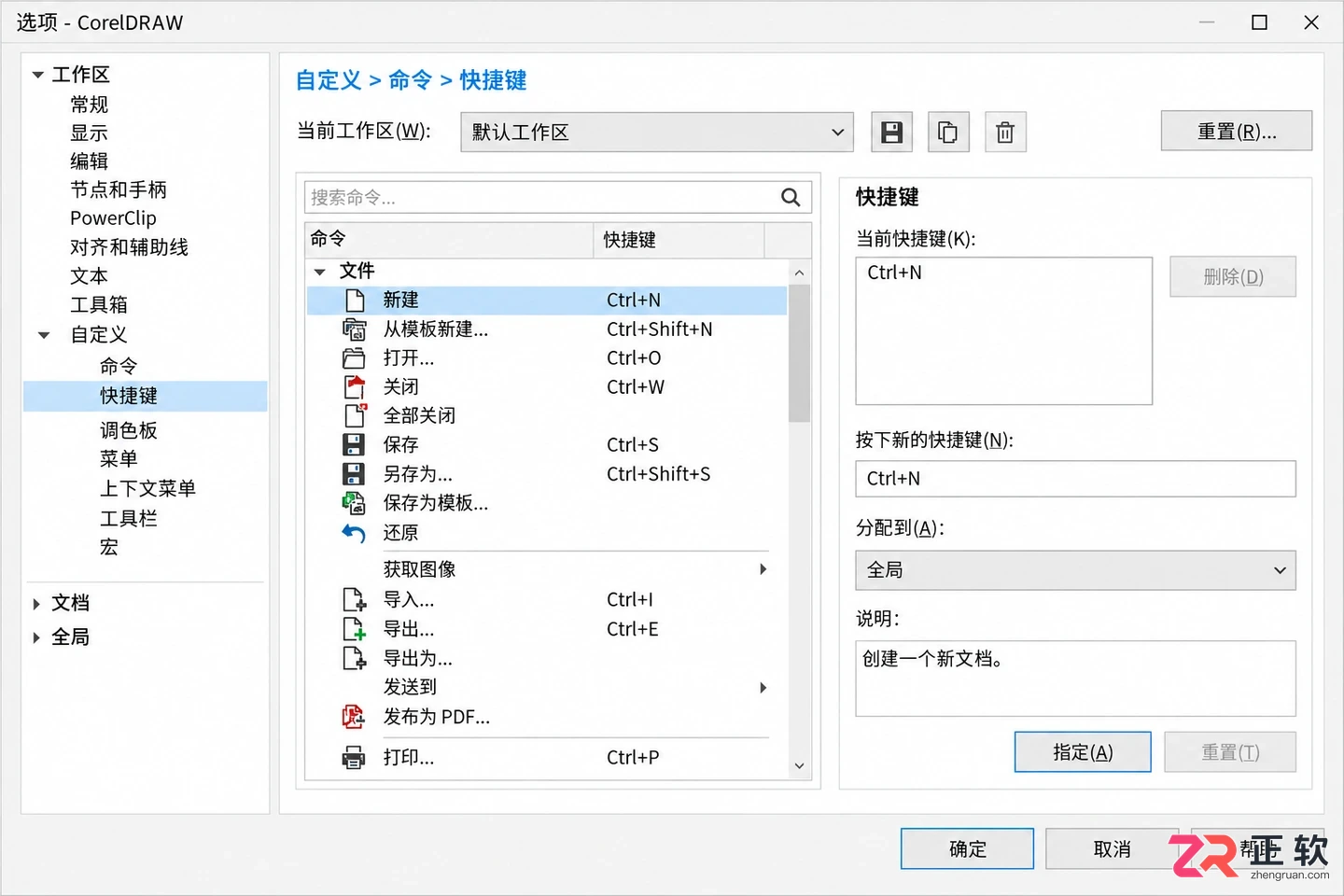Collapse the 工作区 tree node
1344x896 pixels.
[38, 75]
